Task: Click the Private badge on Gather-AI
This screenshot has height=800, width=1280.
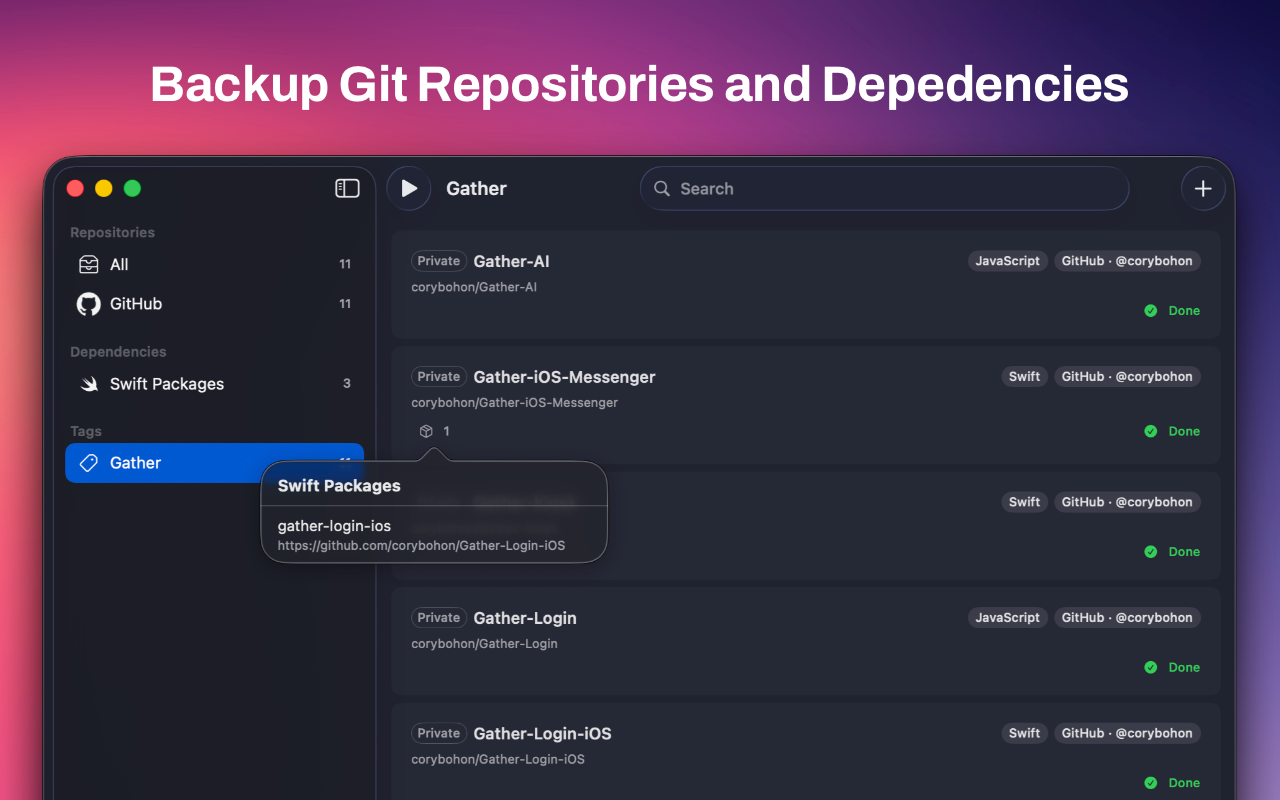Action: point(439,261)
